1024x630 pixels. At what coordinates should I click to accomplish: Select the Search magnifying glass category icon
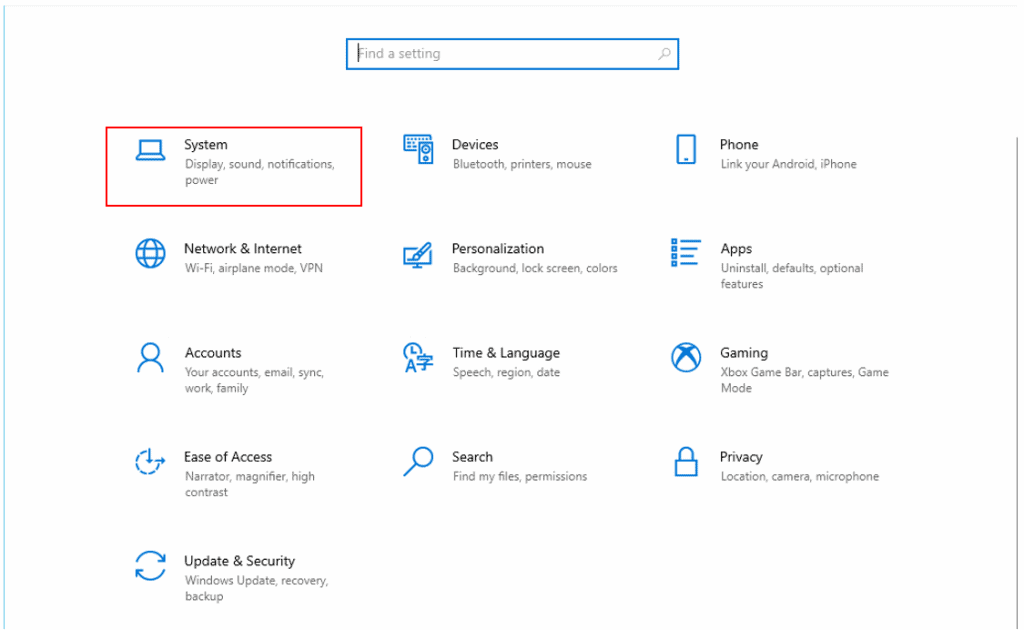(418, 461)
